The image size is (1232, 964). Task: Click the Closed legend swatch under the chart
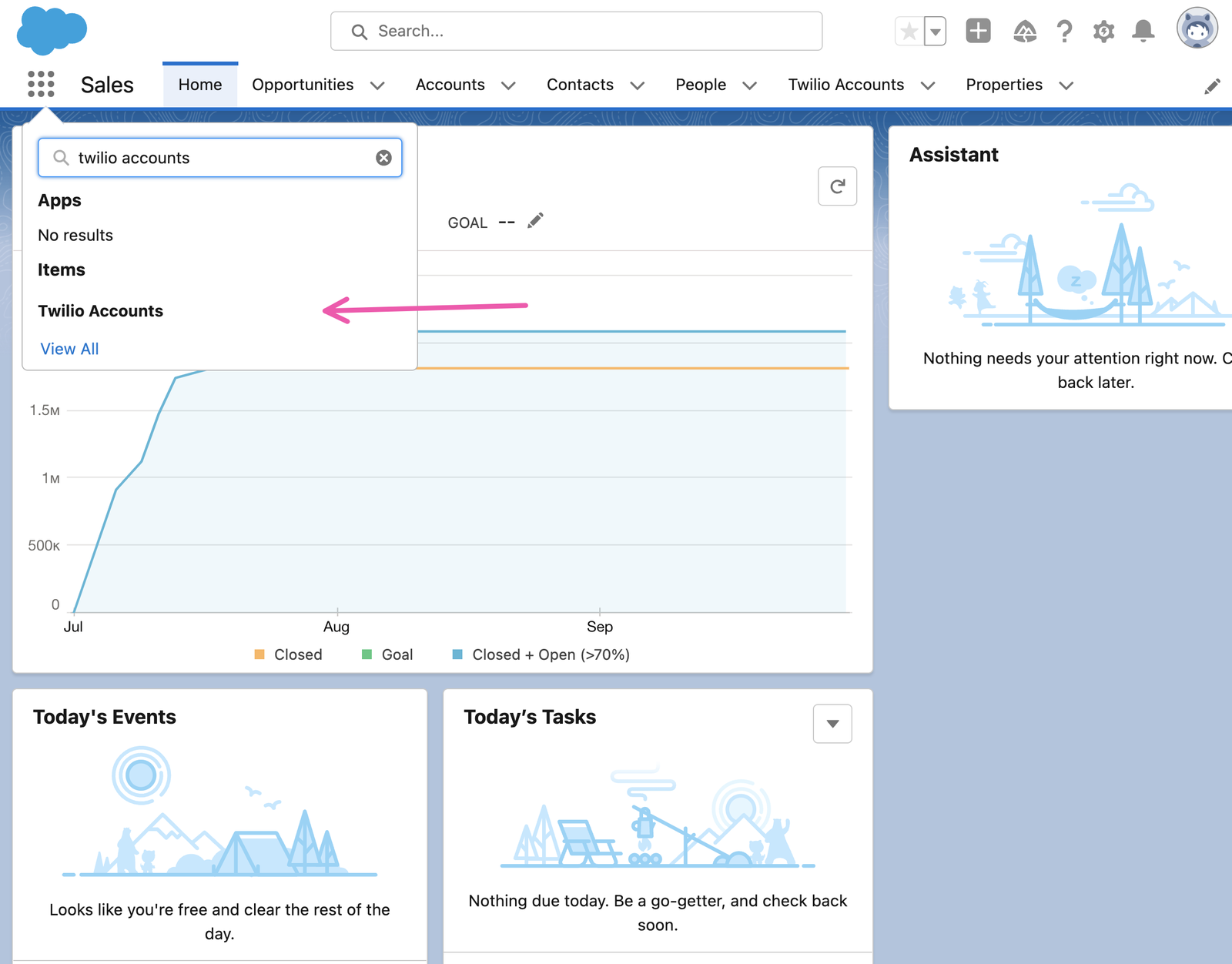[259, 654]
